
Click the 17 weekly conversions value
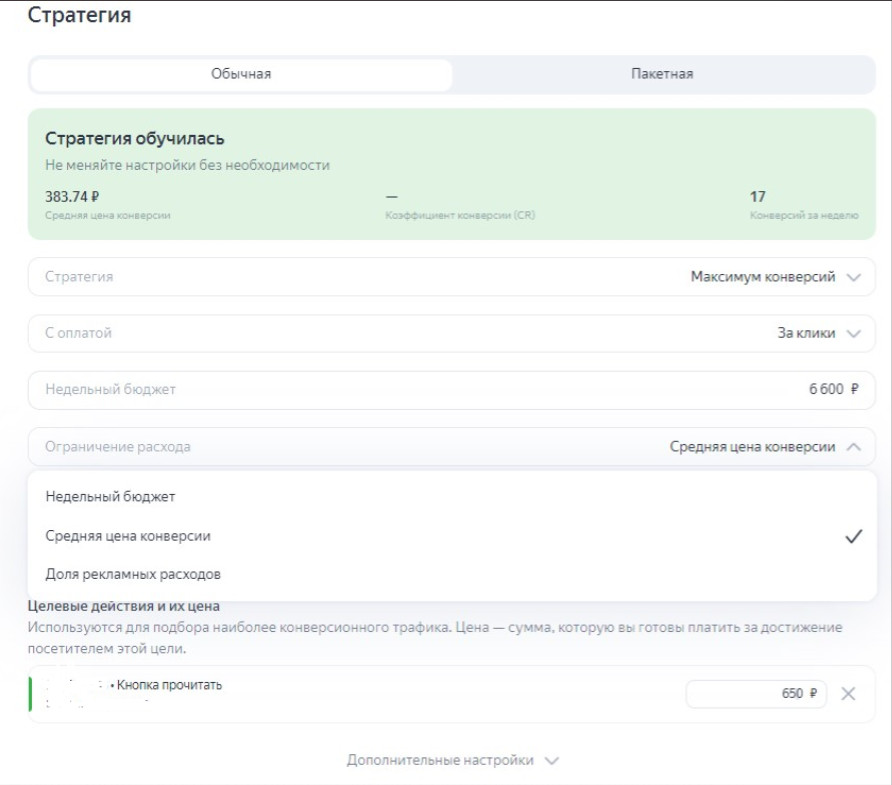click(x=758, y=197)
